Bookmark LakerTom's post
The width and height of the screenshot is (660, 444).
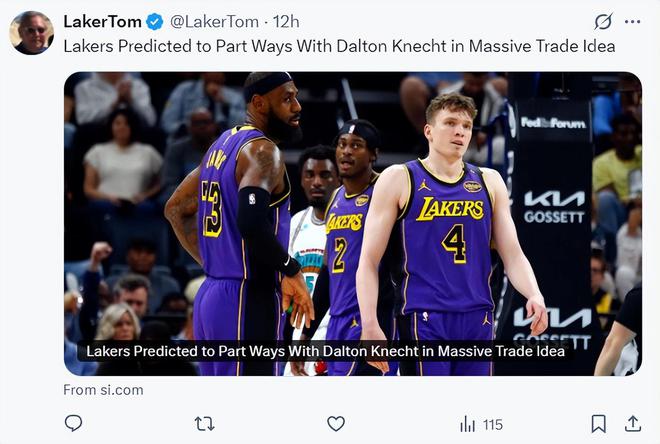tap(598, 424)
